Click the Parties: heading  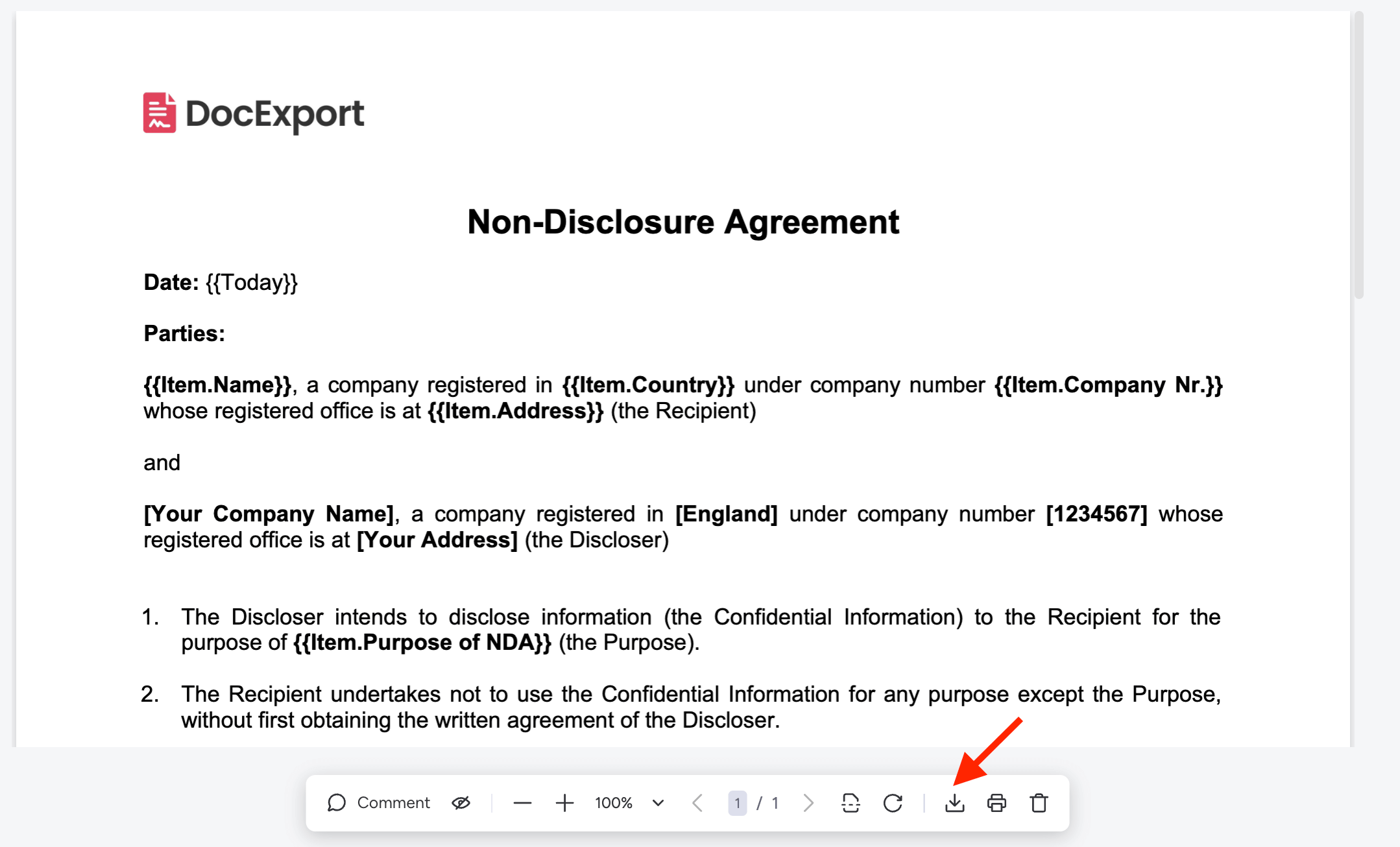184,334
